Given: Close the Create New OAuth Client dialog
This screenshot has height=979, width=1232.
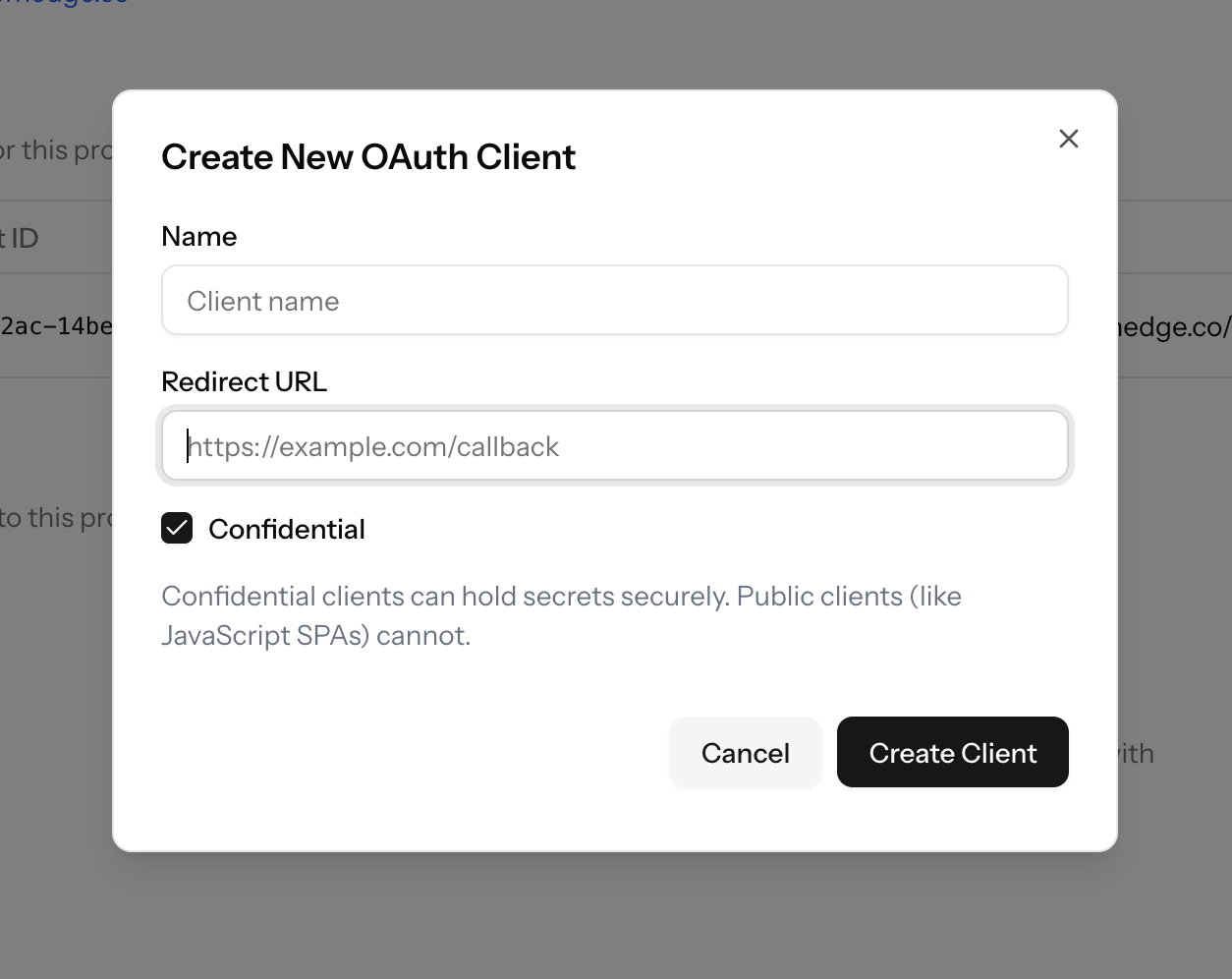Looking at the screenshot, I should [x=1069, y=139].
